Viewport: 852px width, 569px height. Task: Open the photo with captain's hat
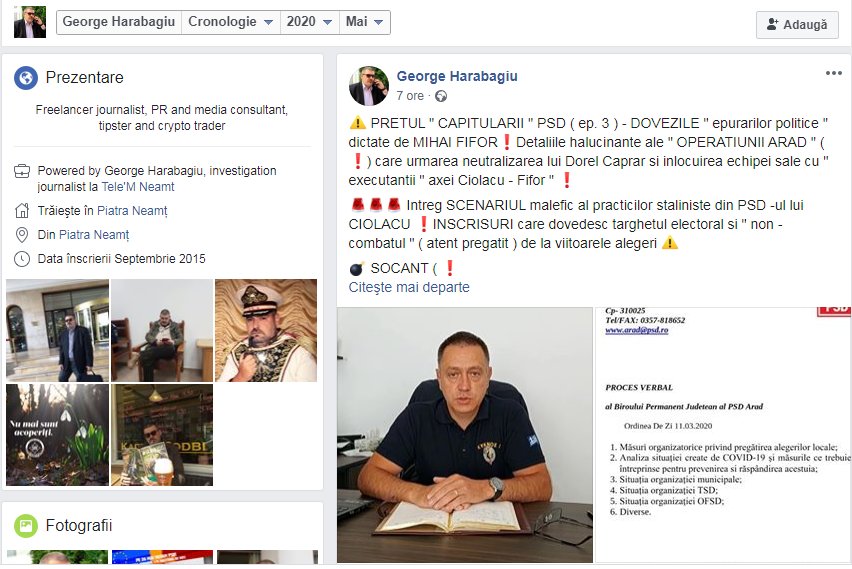point(266,330)
